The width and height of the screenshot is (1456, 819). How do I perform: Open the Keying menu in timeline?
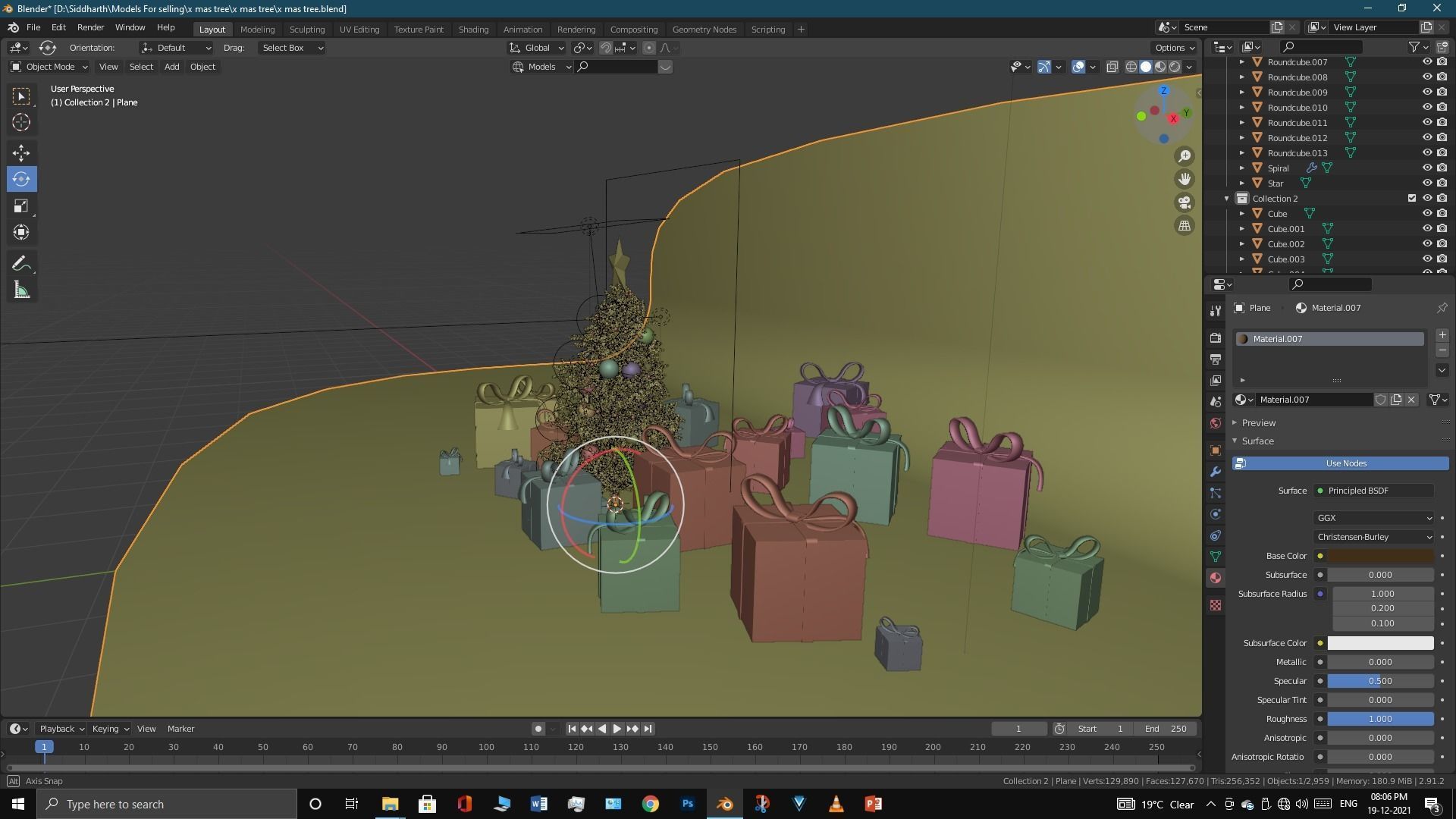tap(110, 729)
